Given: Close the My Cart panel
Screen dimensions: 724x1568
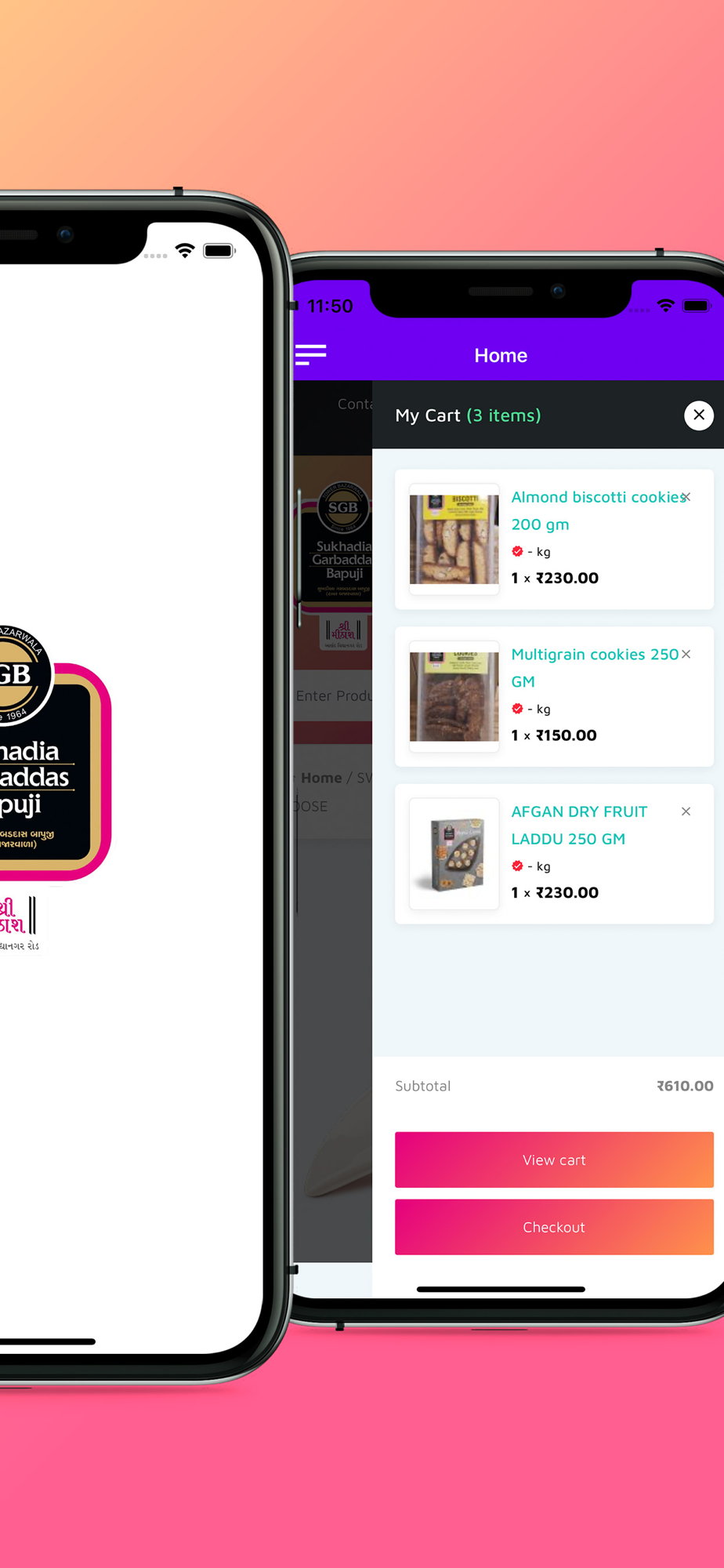Looking at the screenshot, I should pyautogui.click(x=699, y=415).
